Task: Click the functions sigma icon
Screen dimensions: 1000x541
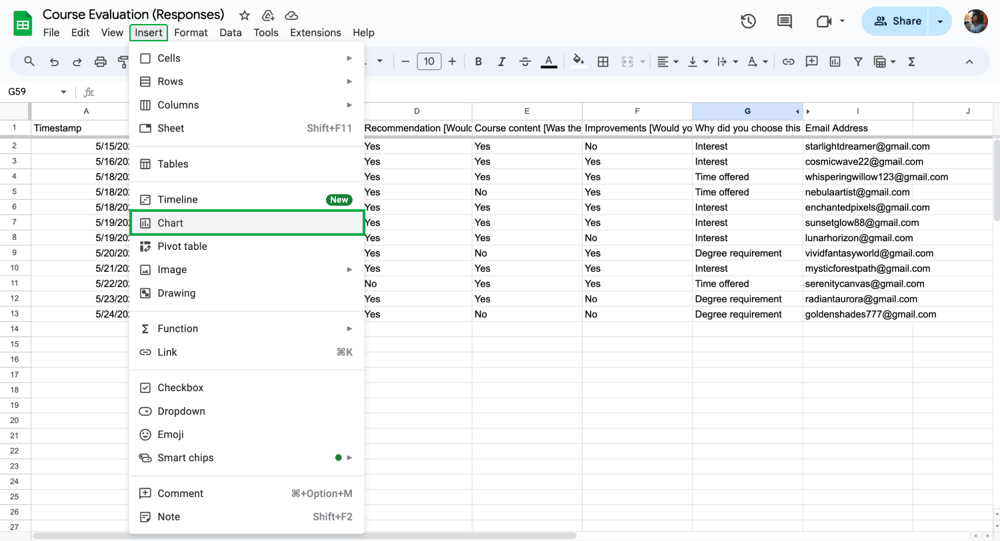Action: click(x=911, y=62)
